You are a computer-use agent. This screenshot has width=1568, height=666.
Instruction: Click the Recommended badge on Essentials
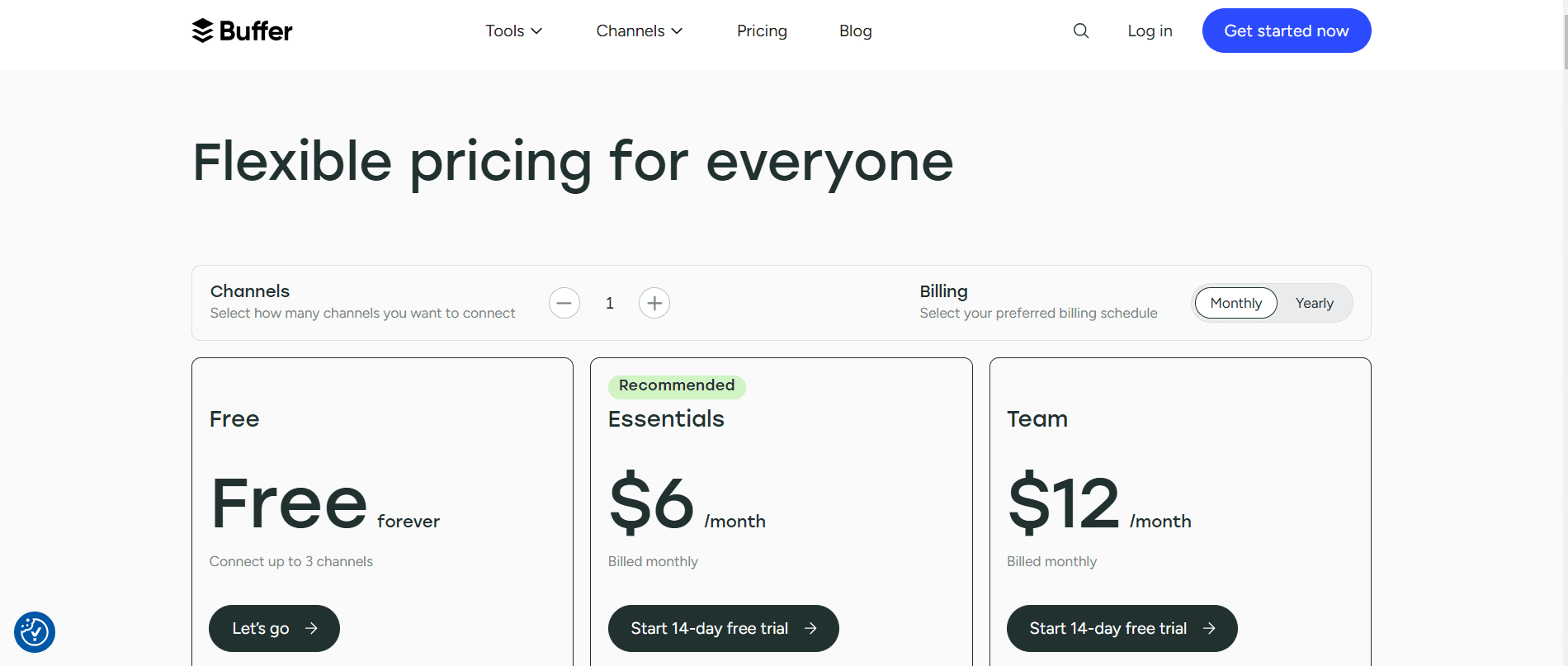pyautogui.click(x=677, y=385)
